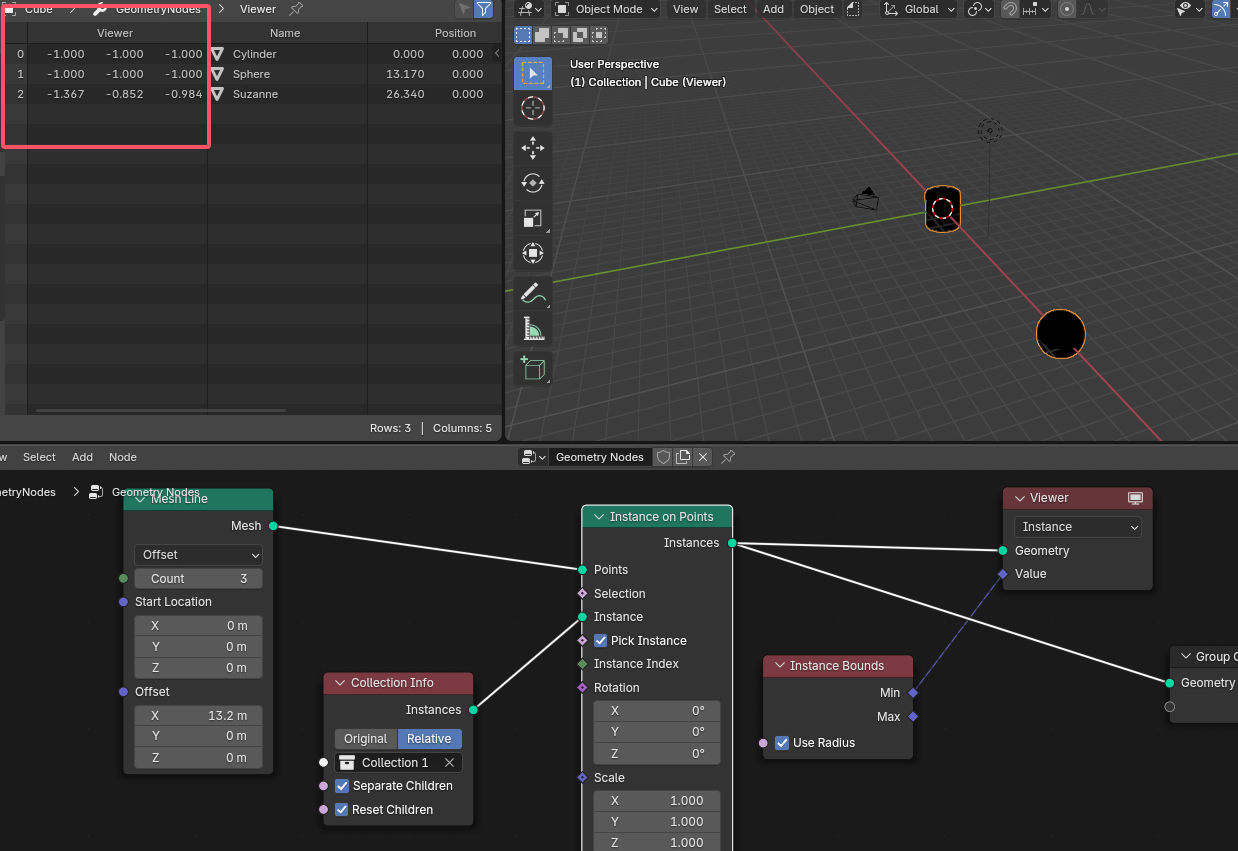Open the node editor Add menu
This screenshot has width=1238, height=851.
[x=83, y=457]
